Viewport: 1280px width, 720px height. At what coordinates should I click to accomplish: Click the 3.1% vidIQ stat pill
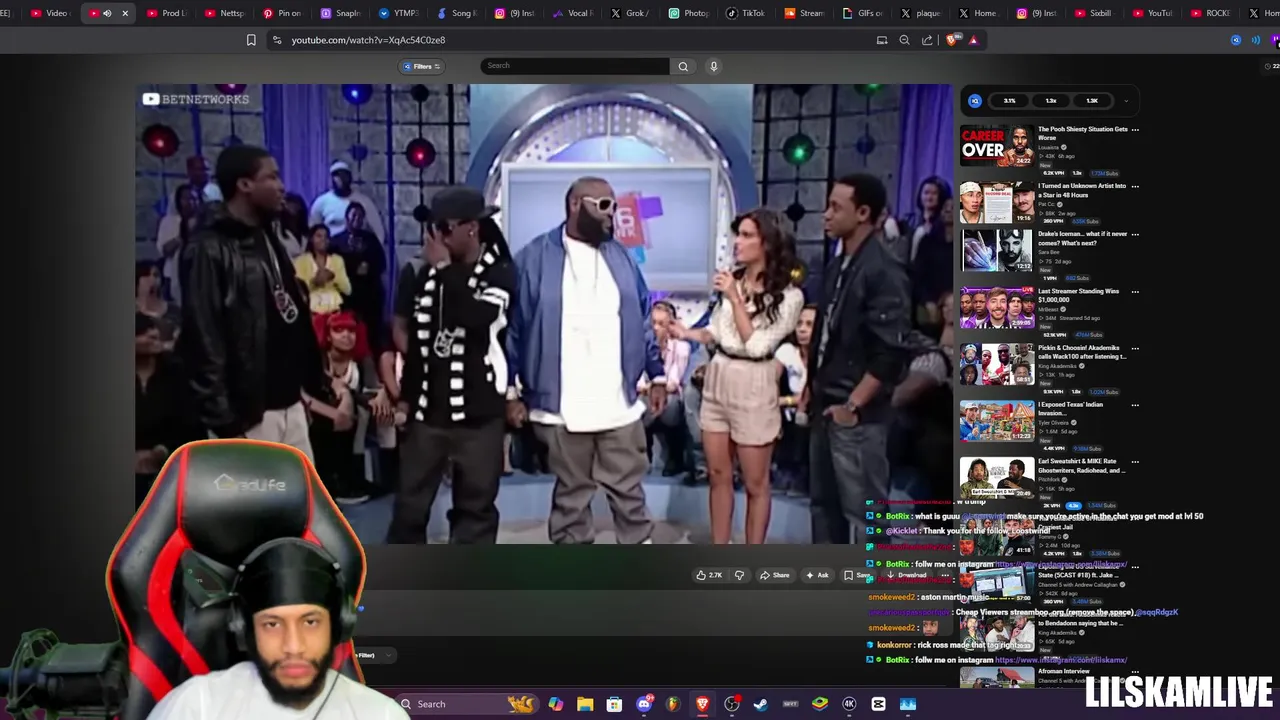(x=1010, y=100)
